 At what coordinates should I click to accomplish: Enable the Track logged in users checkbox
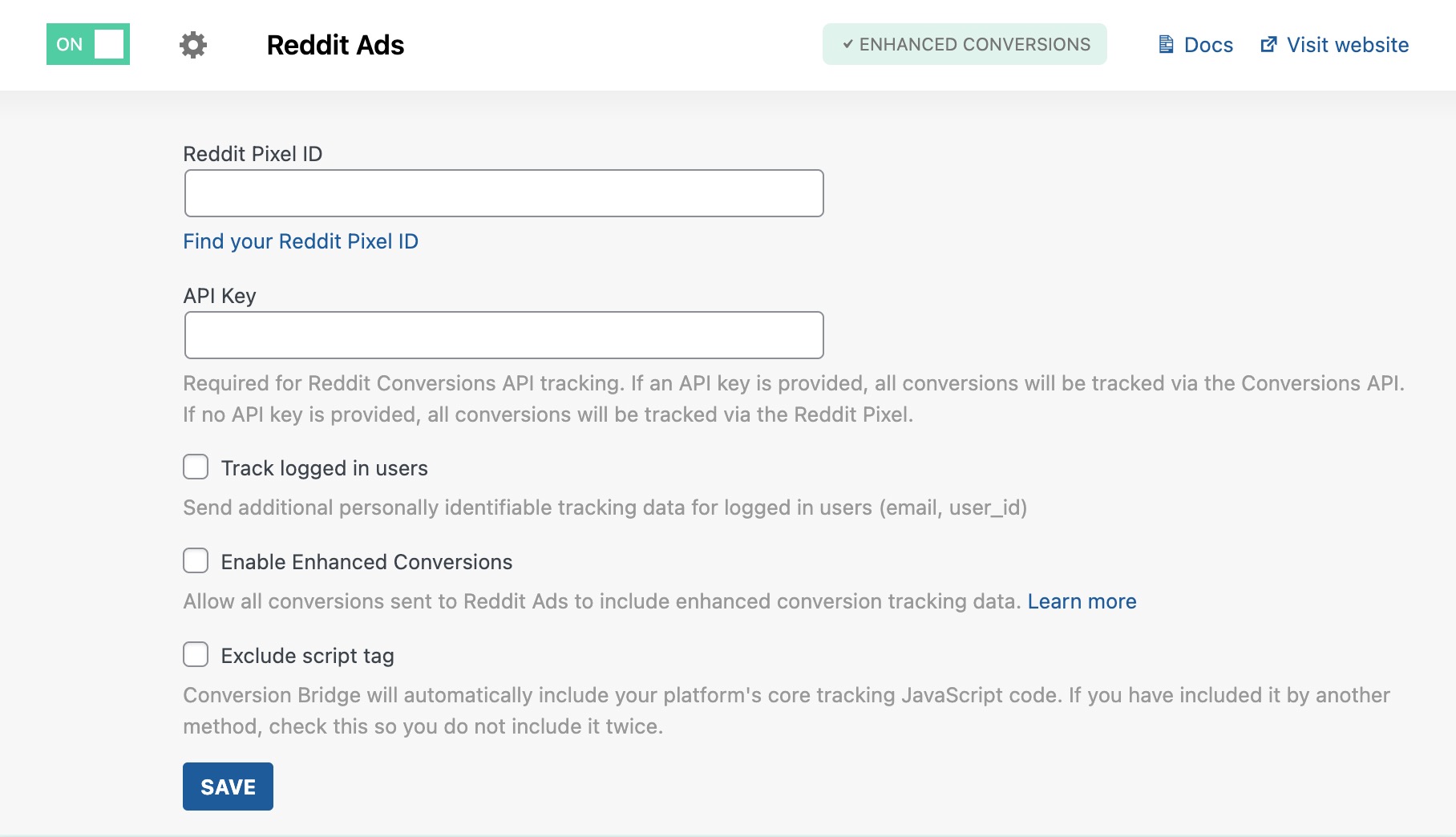tap(195, 467)
